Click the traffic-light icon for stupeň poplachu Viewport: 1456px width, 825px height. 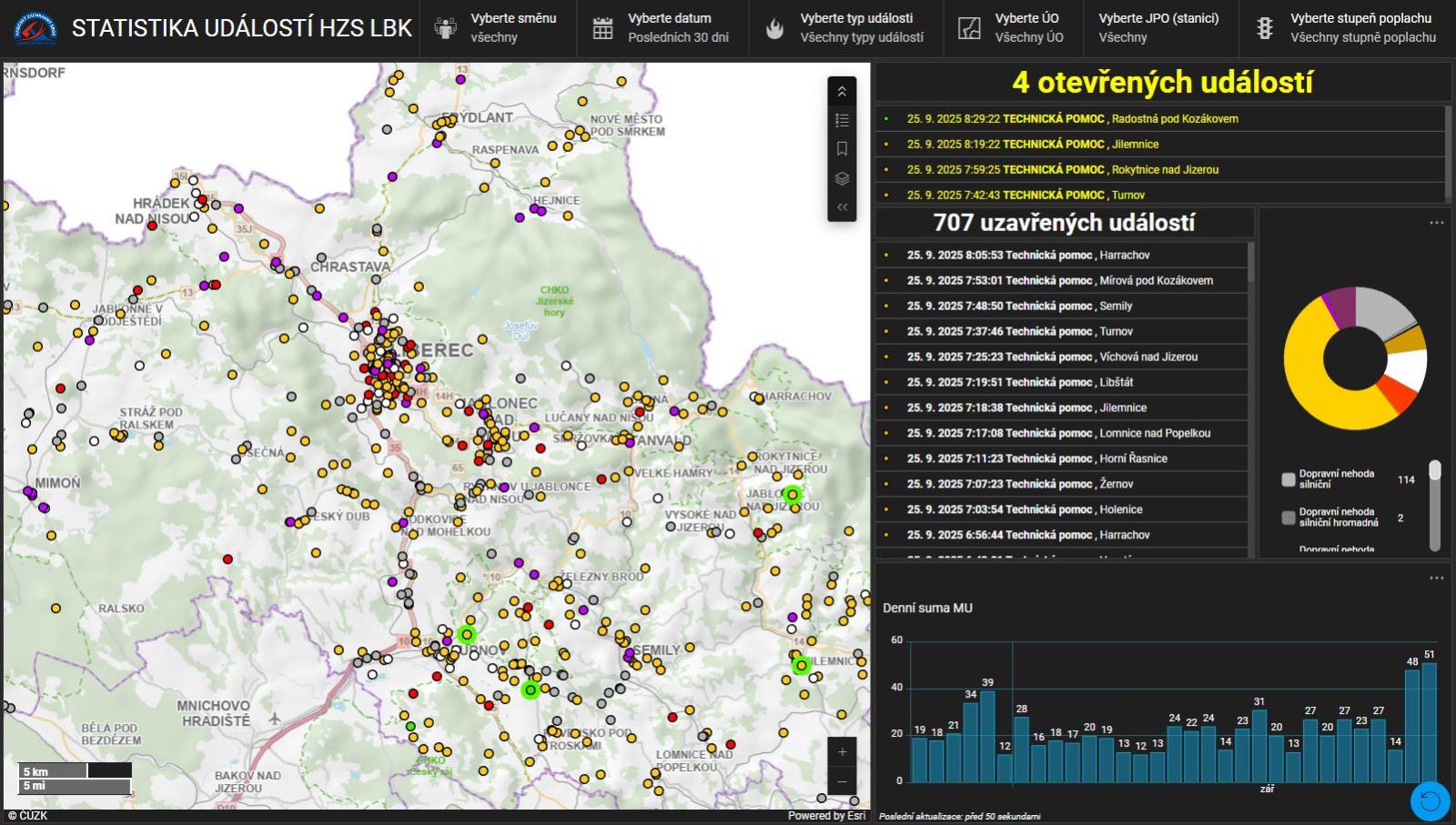(1265, 26)
